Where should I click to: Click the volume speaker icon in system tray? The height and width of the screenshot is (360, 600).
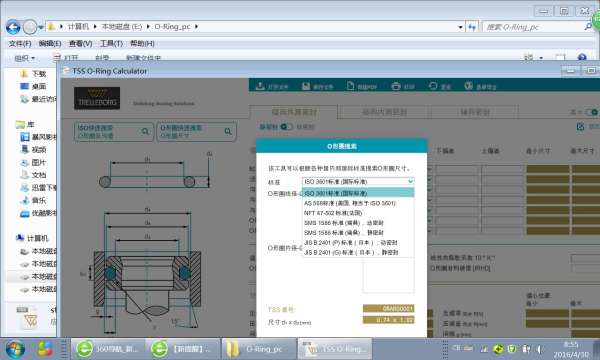pos(539,349)
